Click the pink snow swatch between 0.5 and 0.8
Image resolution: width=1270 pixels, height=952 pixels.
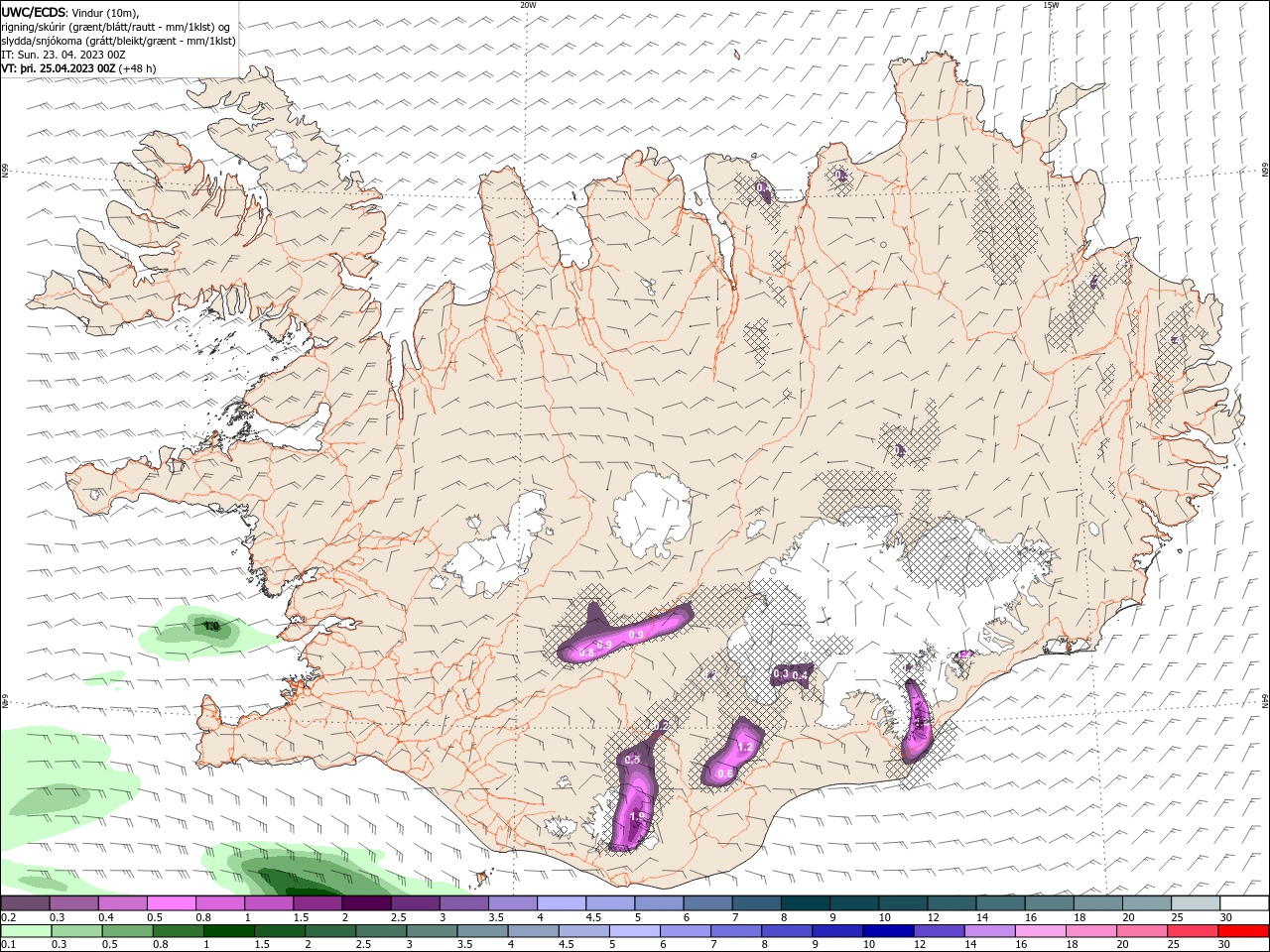[171, 903]
